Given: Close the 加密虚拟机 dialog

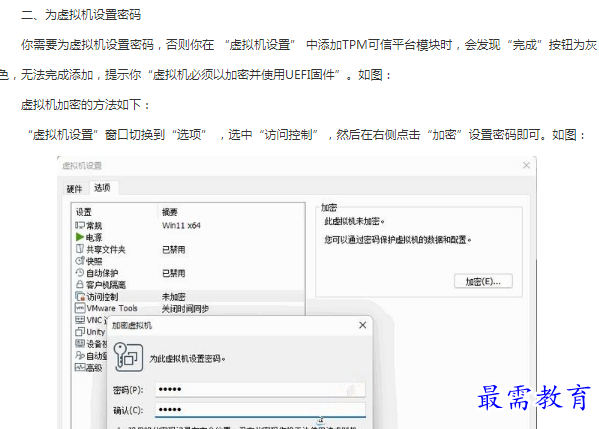Looking at the screenshot, I should pos(363,325).
